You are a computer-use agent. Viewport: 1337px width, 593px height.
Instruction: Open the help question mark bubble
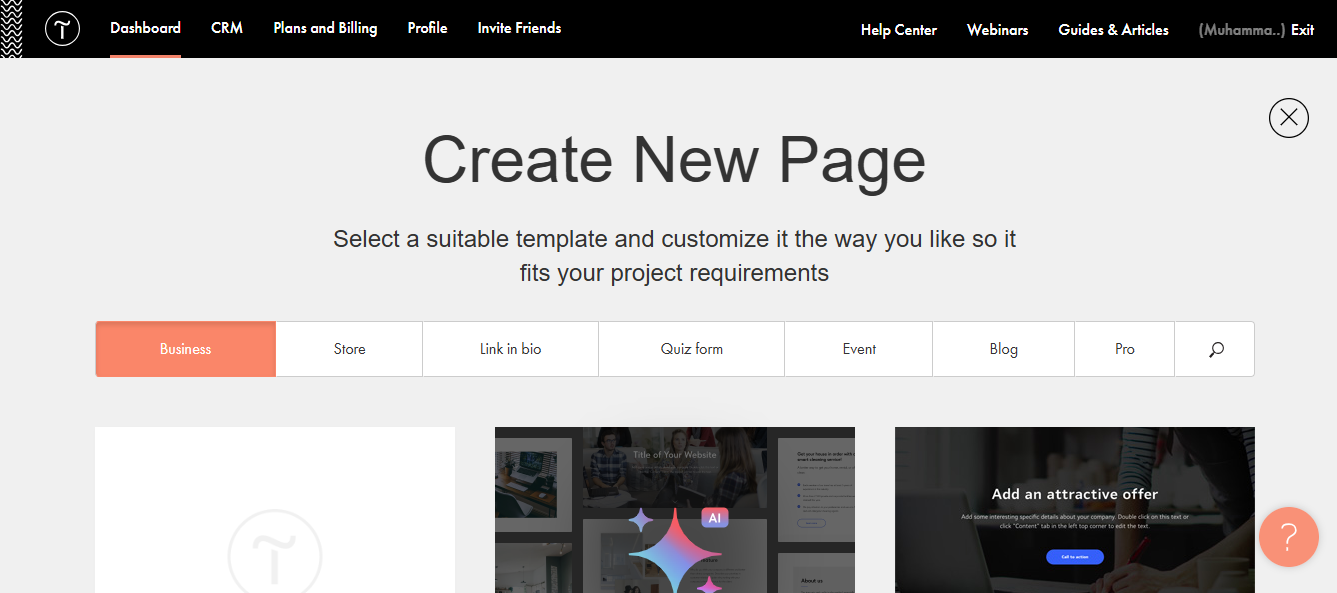point(1288,537)
